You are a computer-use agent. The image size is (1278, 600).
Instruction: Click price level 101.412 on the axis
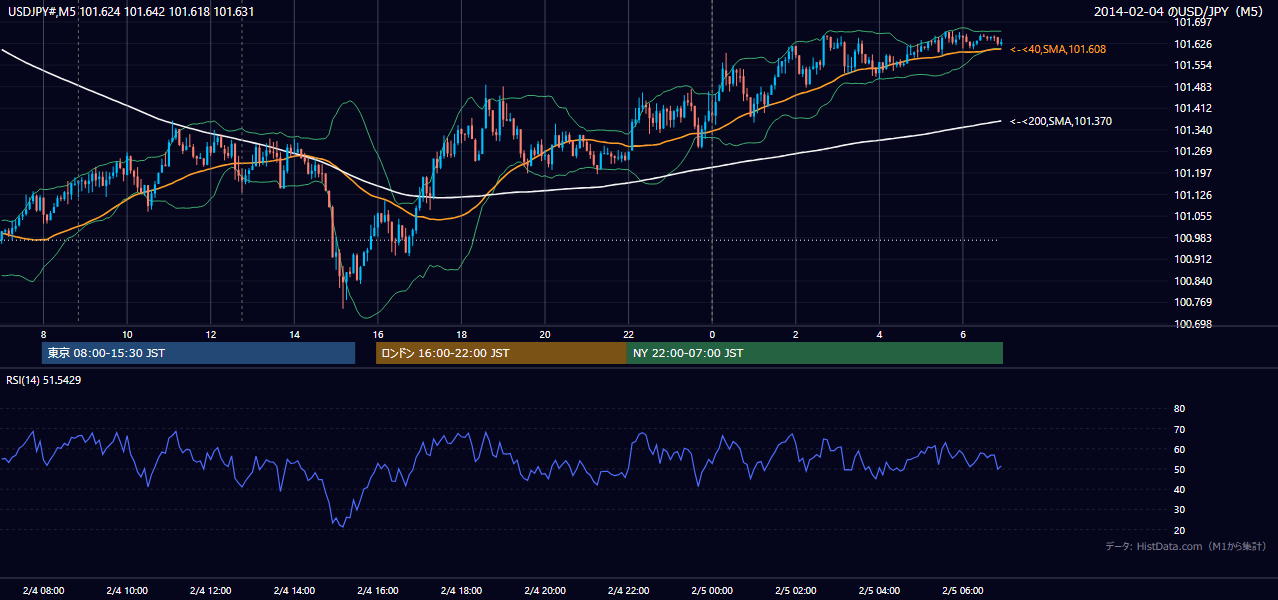point(1193,108)
